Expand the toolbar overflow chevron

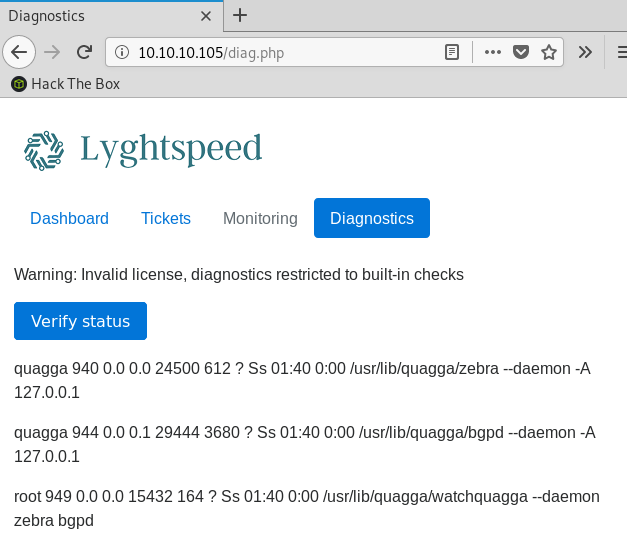(586, 52)
